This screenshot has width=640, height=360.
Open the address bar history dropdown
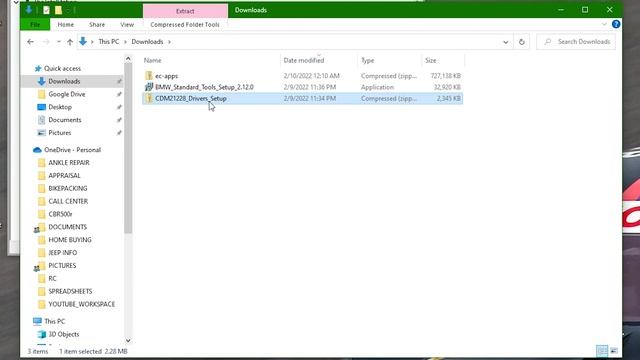506,42
